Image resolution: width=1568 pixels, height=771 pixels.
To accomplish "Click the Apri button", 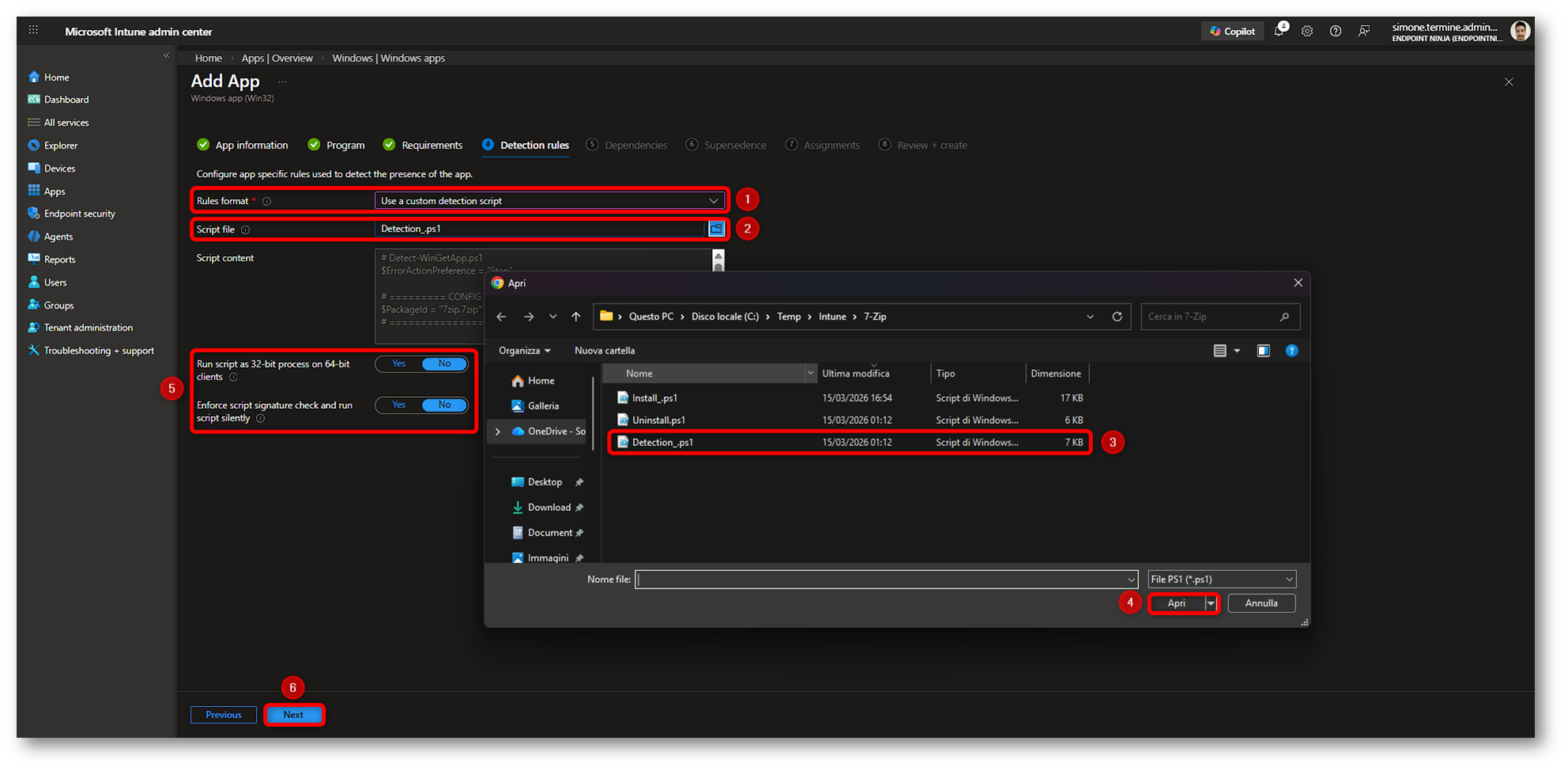I will tap(1176, 603).
